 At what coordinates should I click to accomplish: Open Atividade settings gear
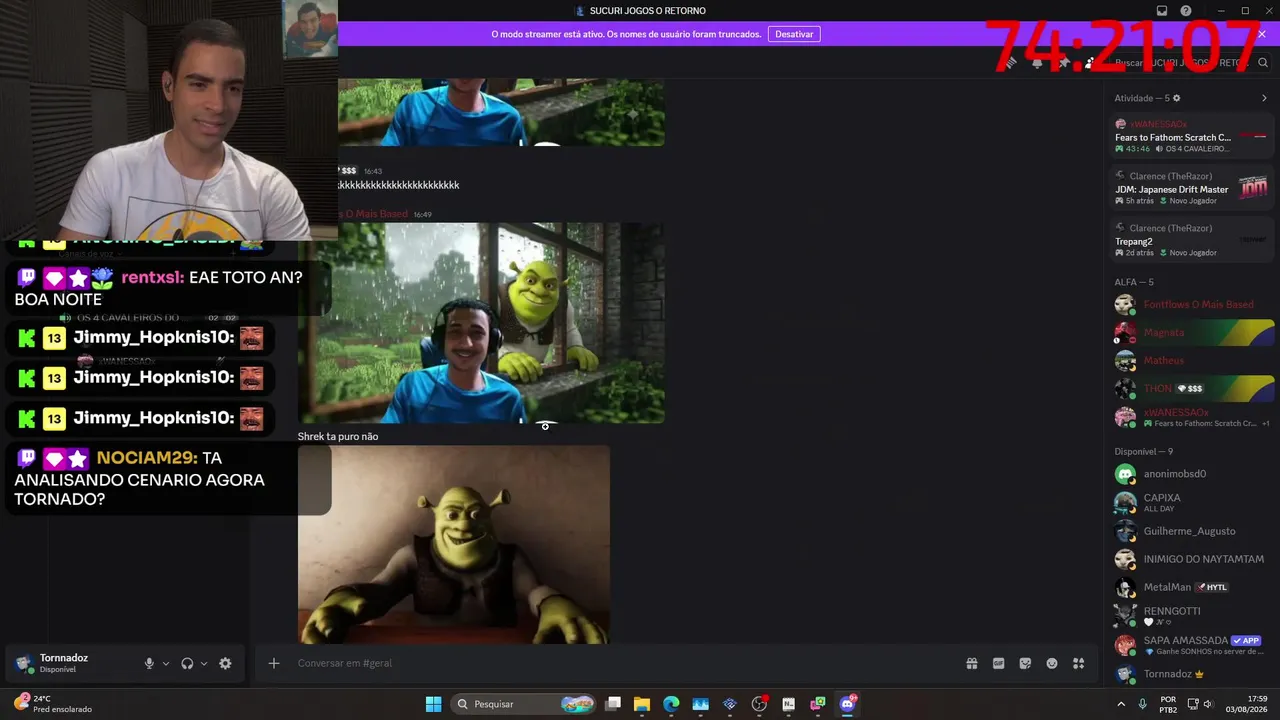point(1176,98)
